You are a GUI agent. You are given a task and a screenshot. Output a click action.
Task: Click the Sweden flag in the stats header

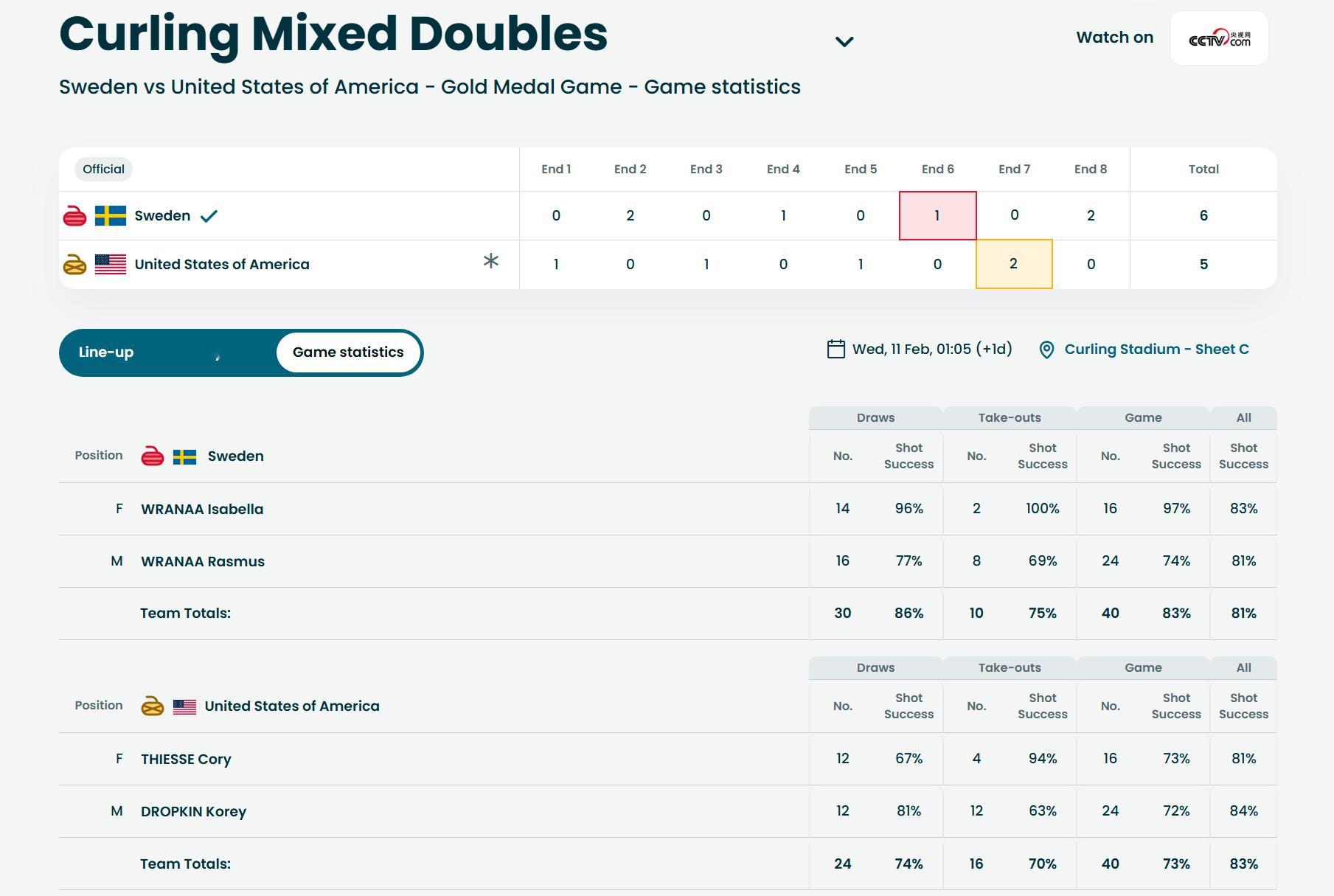tap(184, 456)
